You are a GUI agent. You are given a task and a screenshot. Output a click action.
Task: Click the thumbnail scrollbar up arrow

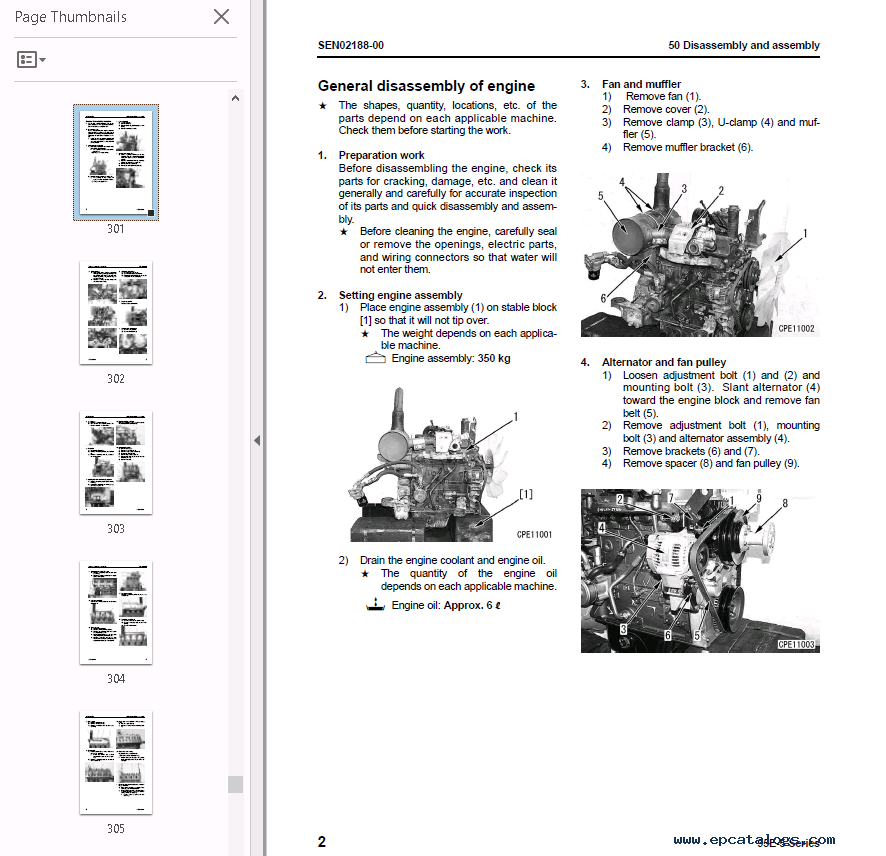coord(236,98)
